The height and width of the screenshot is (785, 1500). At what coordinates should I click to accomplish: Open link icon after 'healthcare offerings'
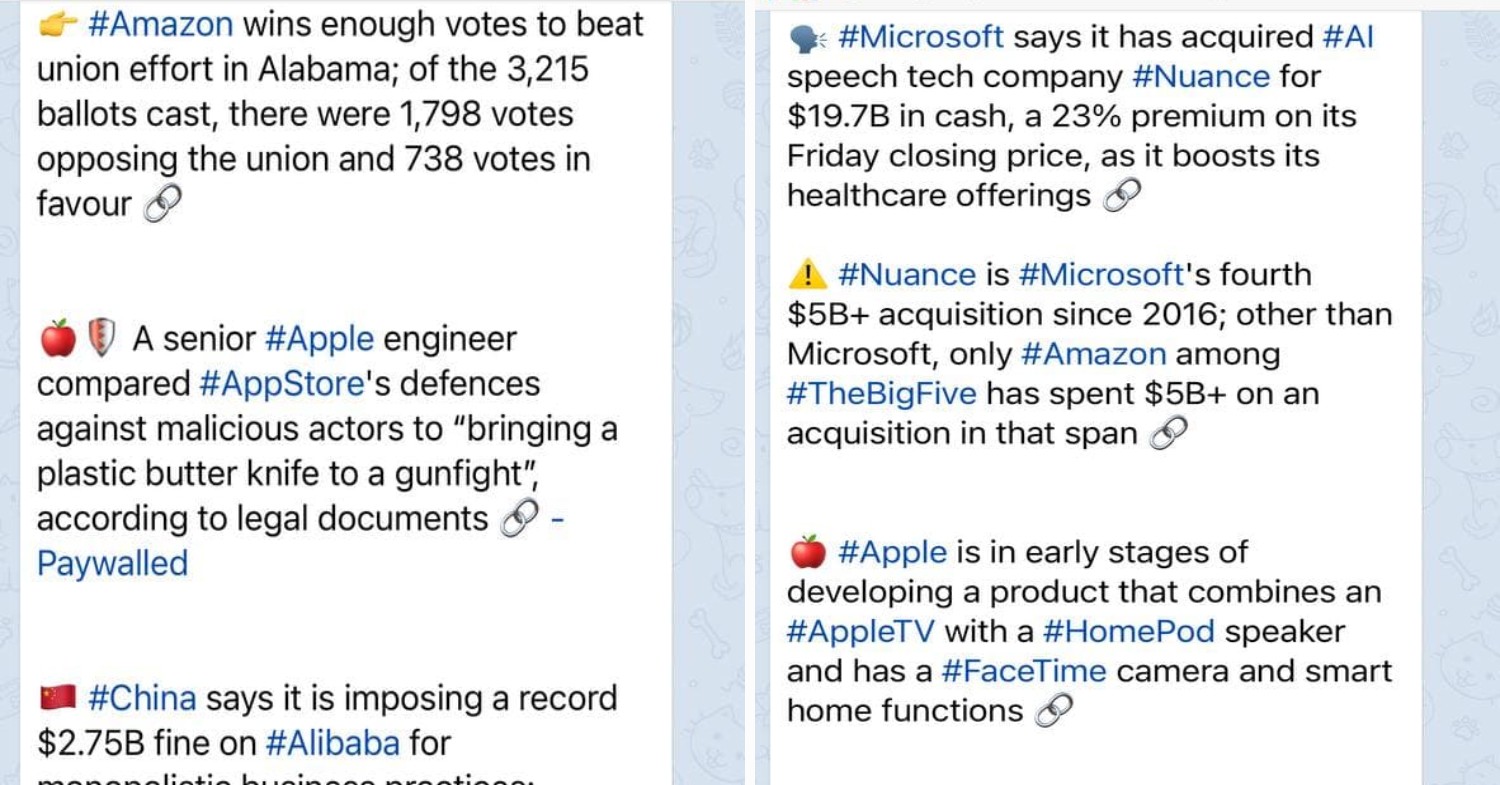[x=1121, y=197]
